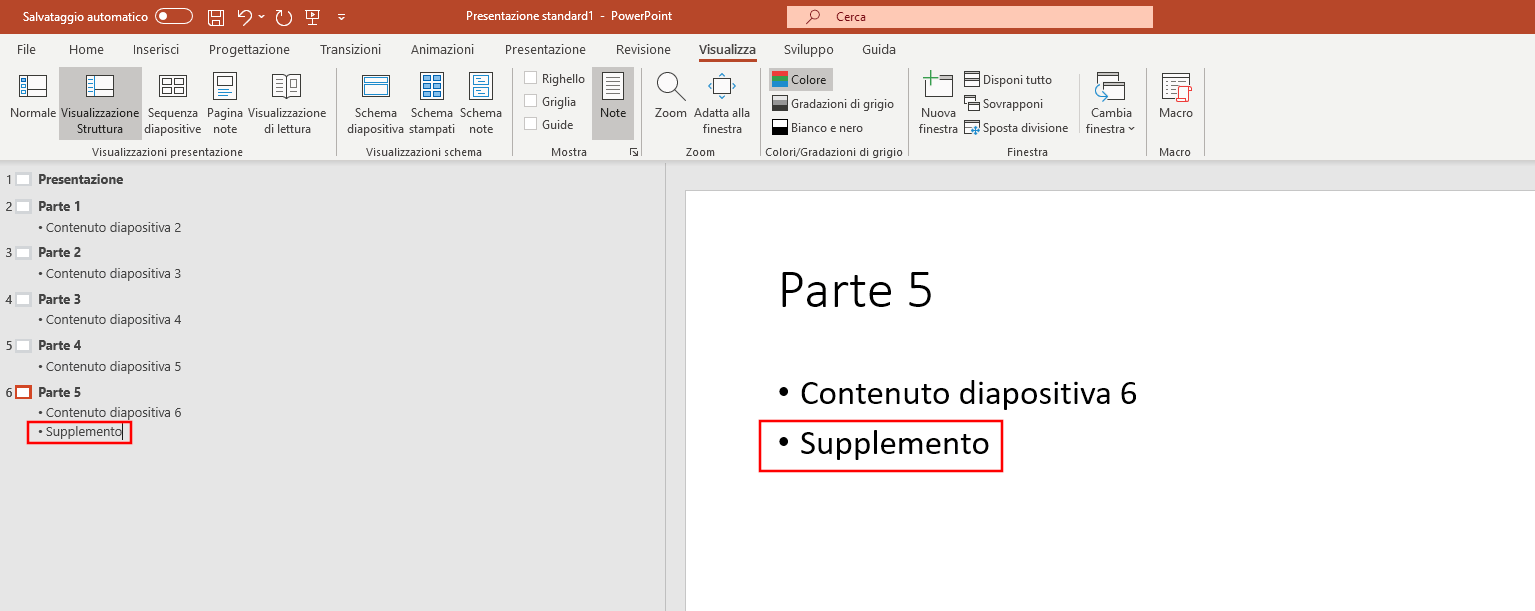The width and height of the screenshot is (1535, 611).
Task: Click slide bullet 'Supplemento'
Action: (x=894, y=443)
